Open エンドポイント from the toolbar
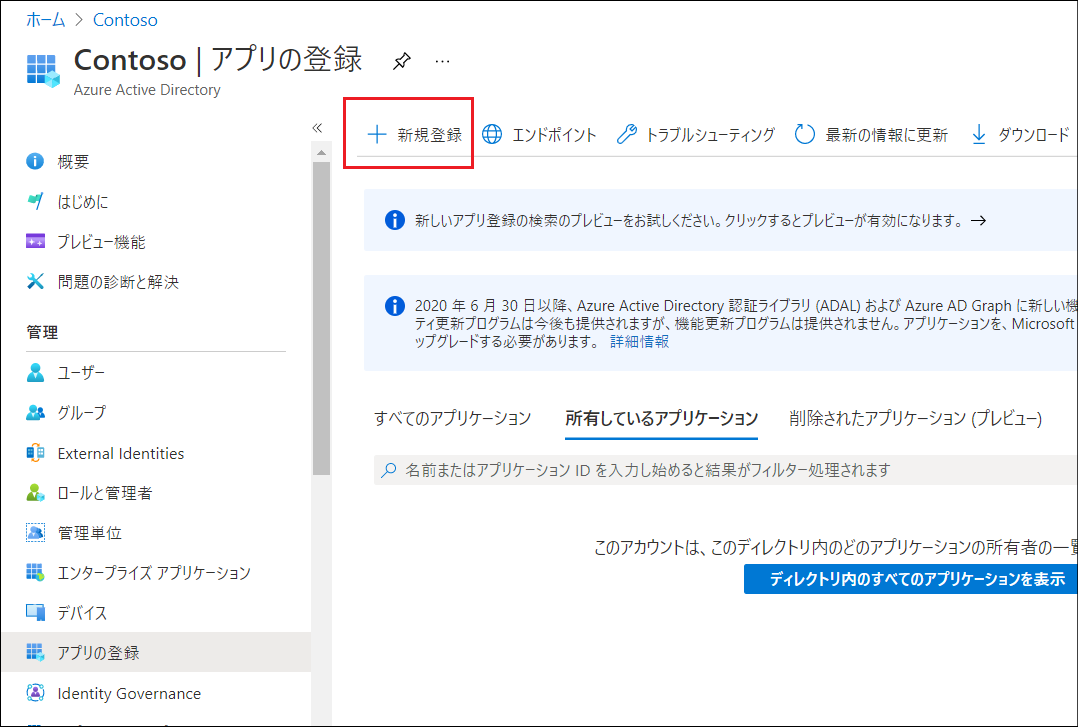This screenshot has width=1078, height=727. 538,135
